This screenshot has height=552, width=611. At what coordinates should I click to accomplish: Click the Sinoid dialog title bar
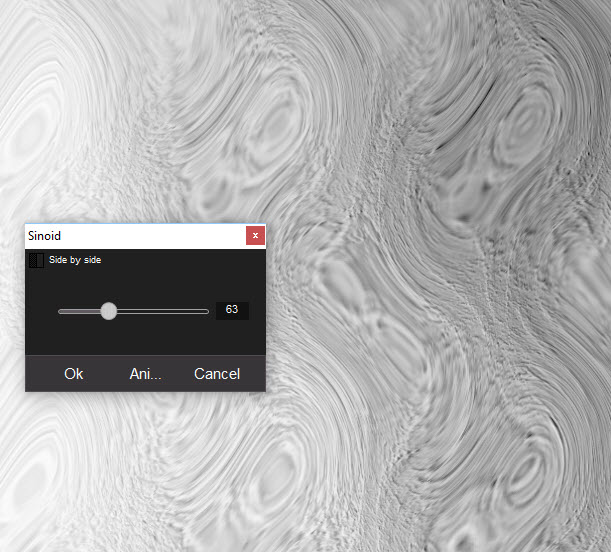point(150,236)
